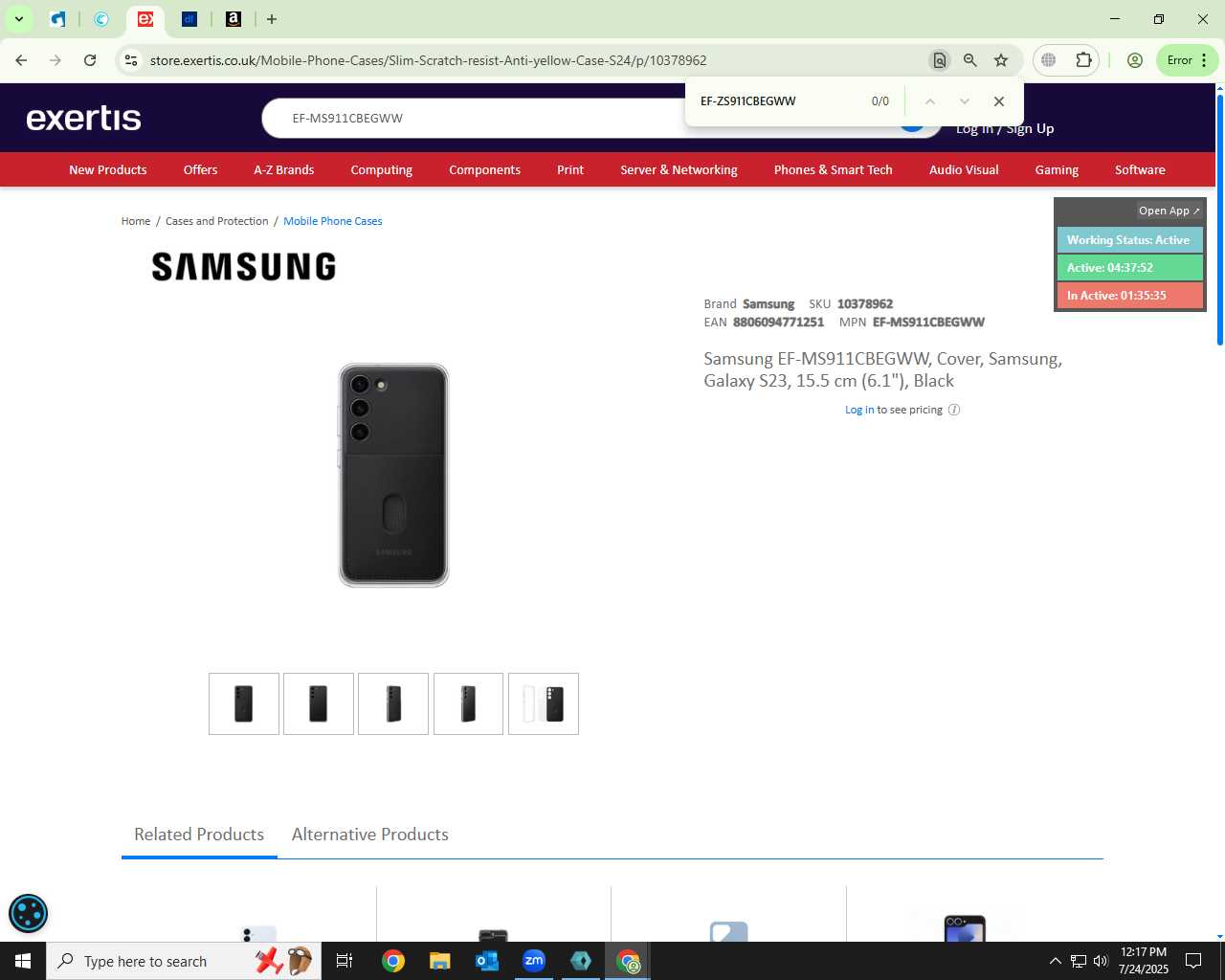Image resolution: width=1225 pixels, height=980 pixels.
Task: Open the Components menu
Action: [x=485, y=169]
